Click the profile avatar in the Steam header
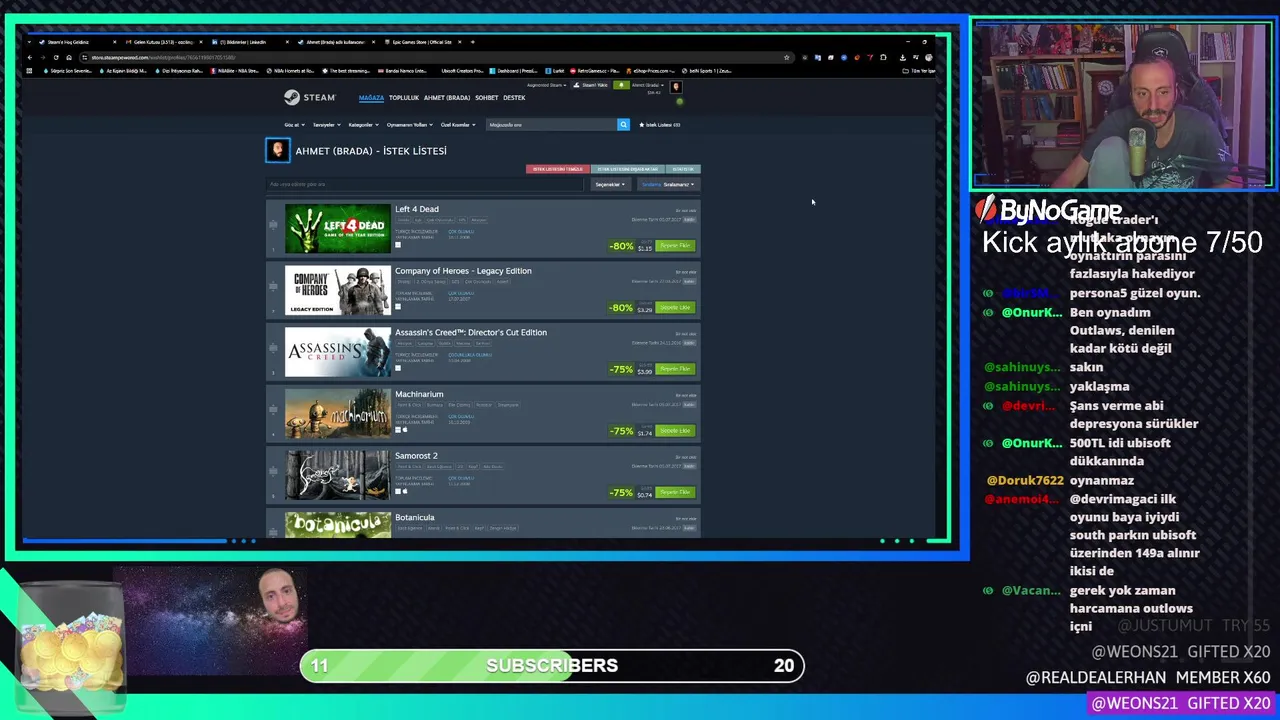Viewport: 1280px width, 720px height. (x=675, y=87)
